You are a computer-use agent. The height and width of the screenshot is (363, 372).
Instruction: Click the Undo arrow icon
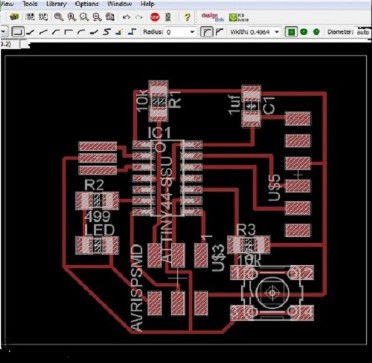click(126, 17)
